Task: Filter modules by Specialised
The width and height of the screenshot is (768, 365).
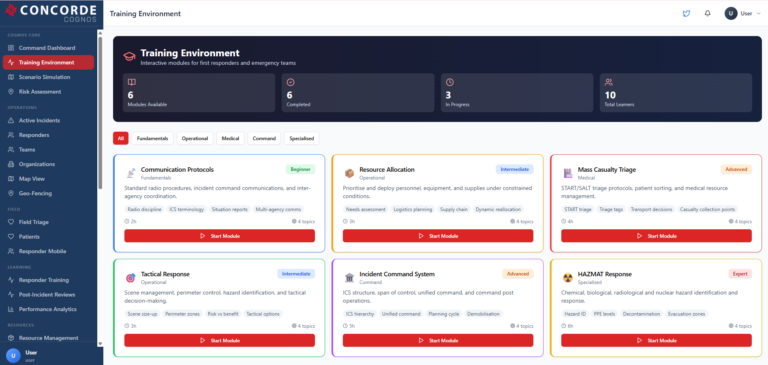Action: click(302, 139)
